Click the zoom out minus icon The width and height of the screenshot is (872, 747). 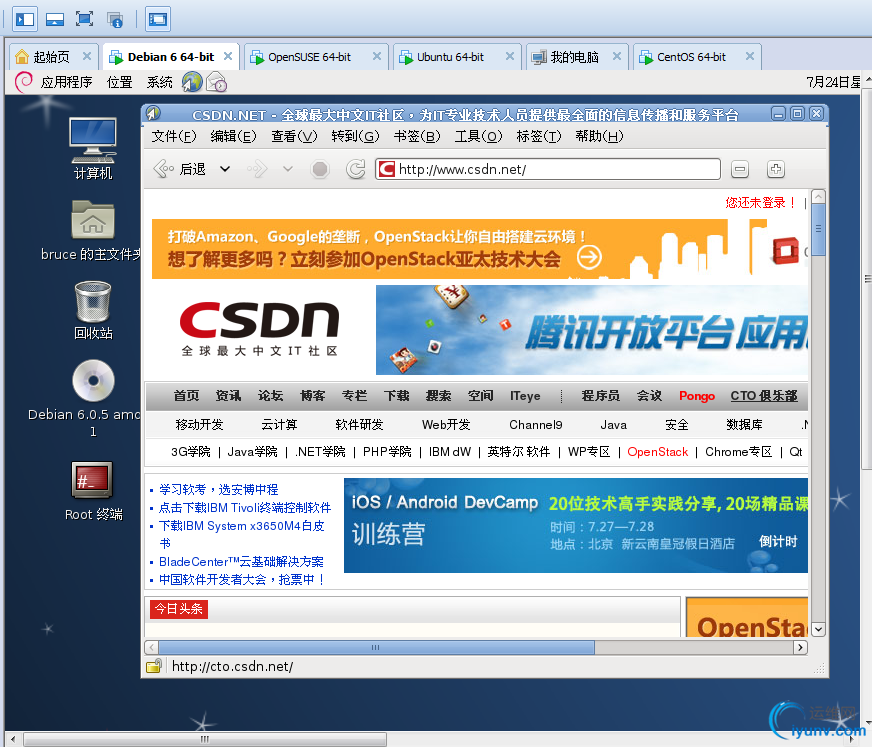coord(740,169)
